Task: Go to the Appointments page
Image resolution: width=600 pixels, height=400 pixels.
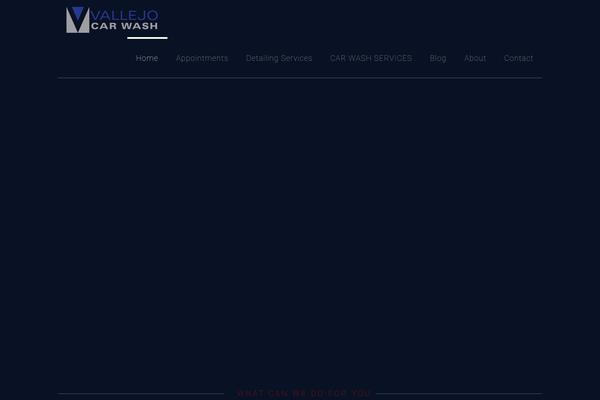Action: click(202, 58)
